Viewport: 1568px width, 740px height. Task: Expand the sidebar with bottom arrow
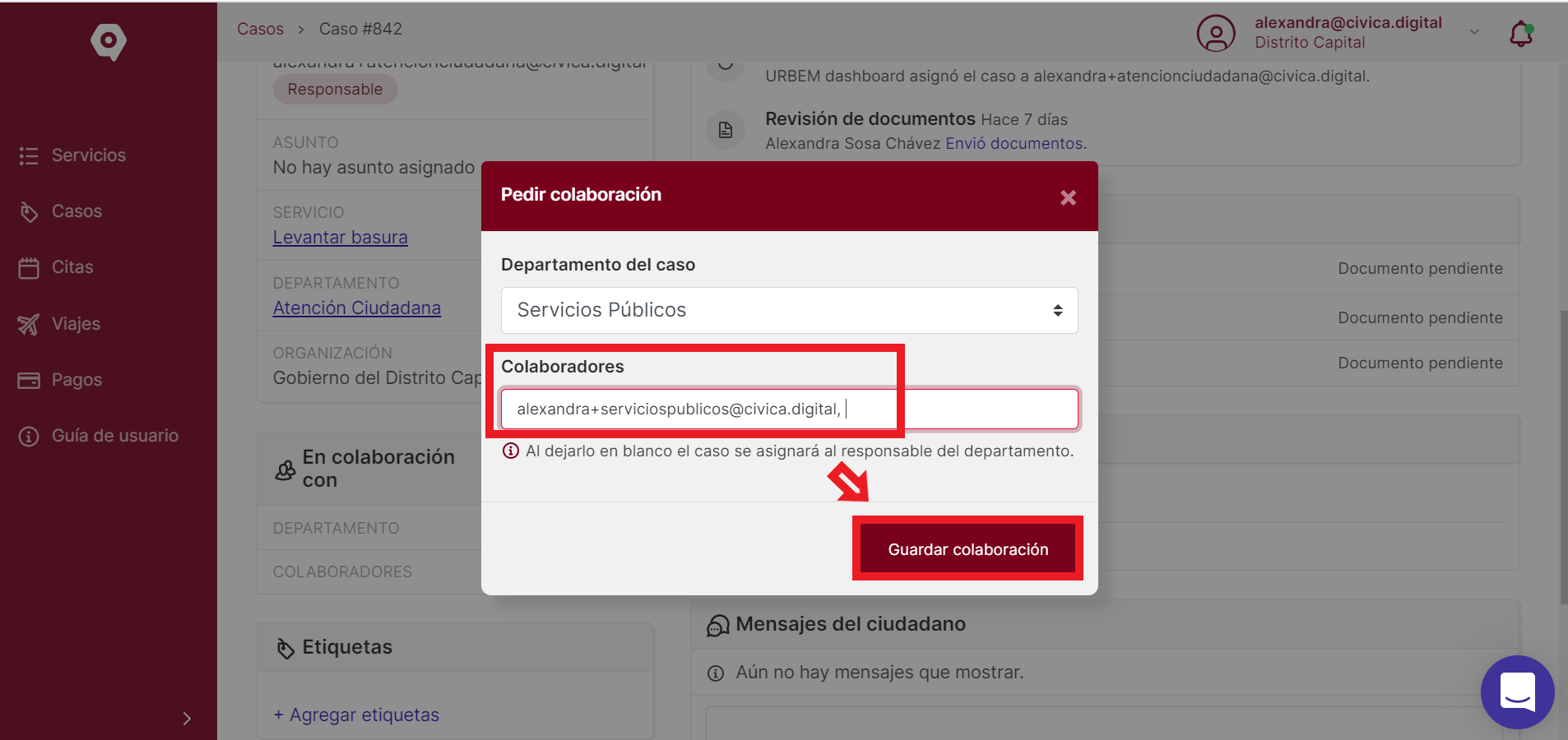(187, 718)
